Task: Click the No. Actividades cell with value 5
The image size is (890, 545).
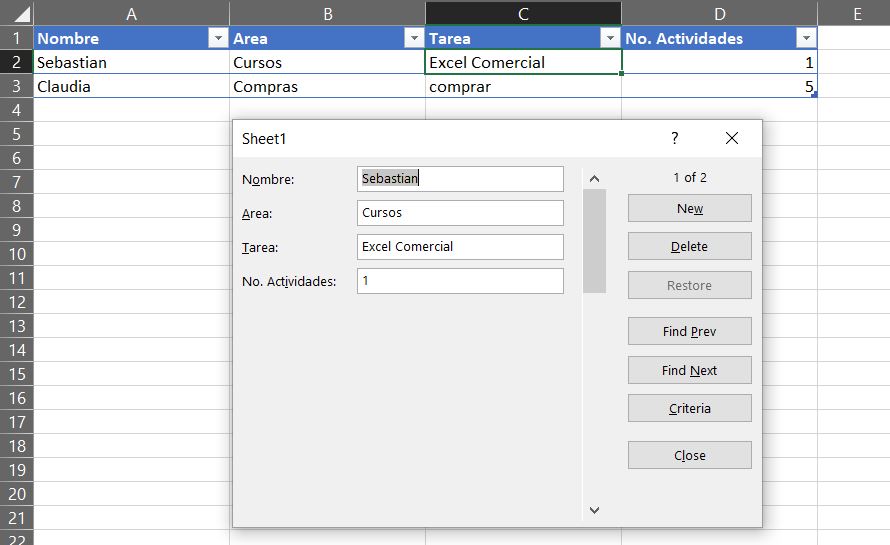Action: coord(719,86)
